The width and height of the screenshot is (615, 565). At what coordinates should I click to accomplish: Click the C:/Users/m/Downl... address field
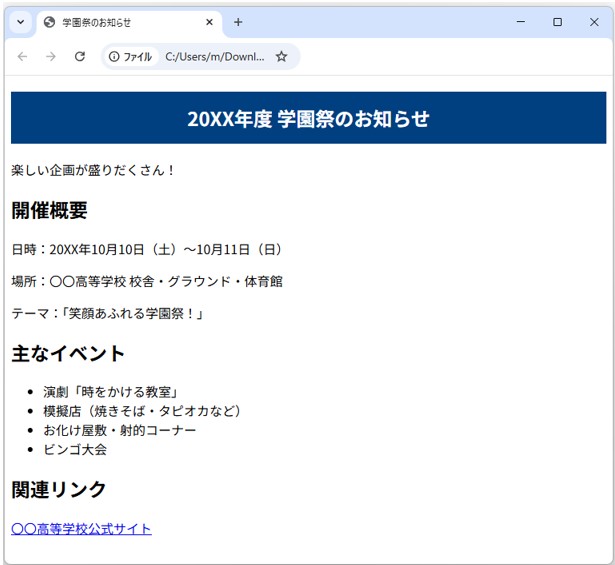point(215,57)
